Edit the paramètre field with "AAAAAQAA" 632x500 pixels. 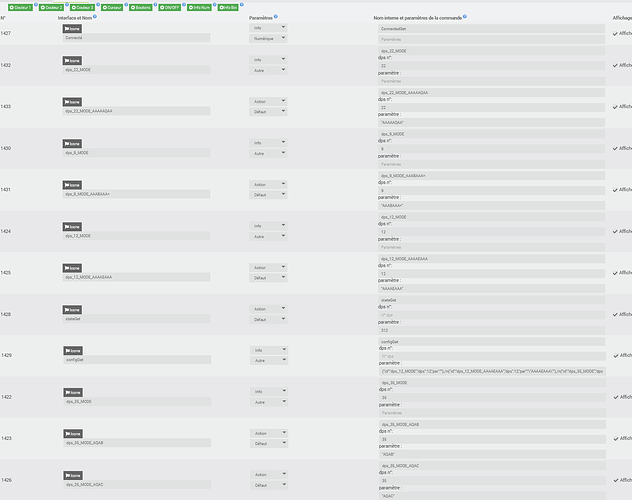point(491,122)
